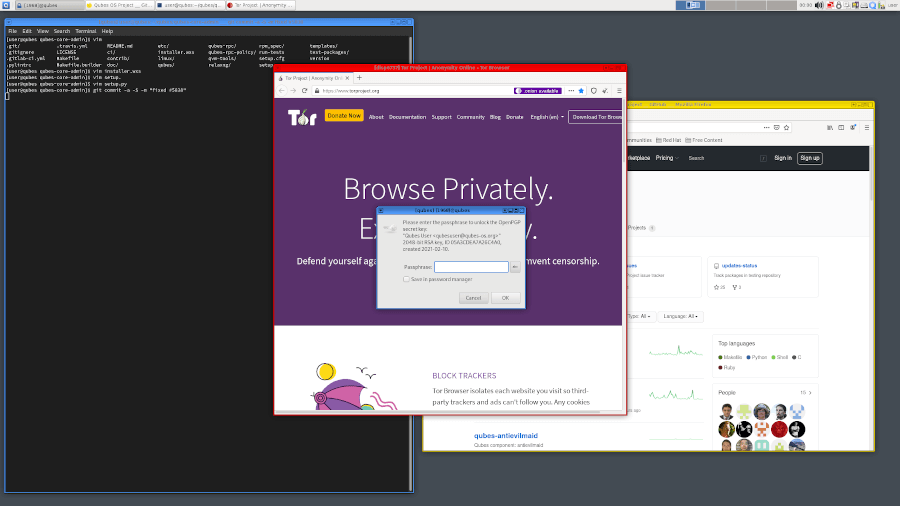Open the qubes-antievilmaid repository link
The width and height of the screenshot is (900, 506).
(x=506, y=435)
